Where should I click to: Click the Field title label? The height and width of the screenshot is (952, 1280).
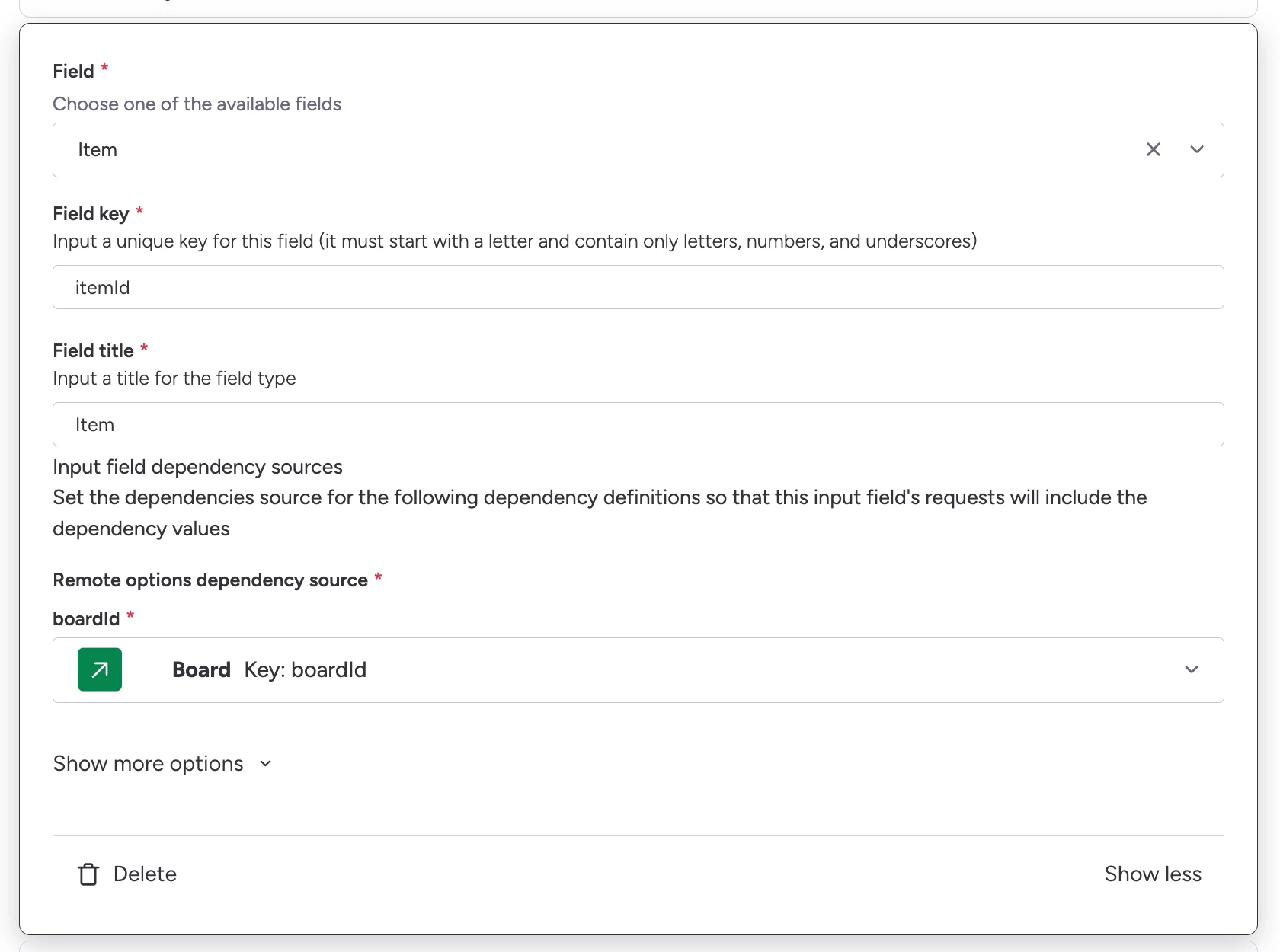pyautogui.click(x=93, y=351)
